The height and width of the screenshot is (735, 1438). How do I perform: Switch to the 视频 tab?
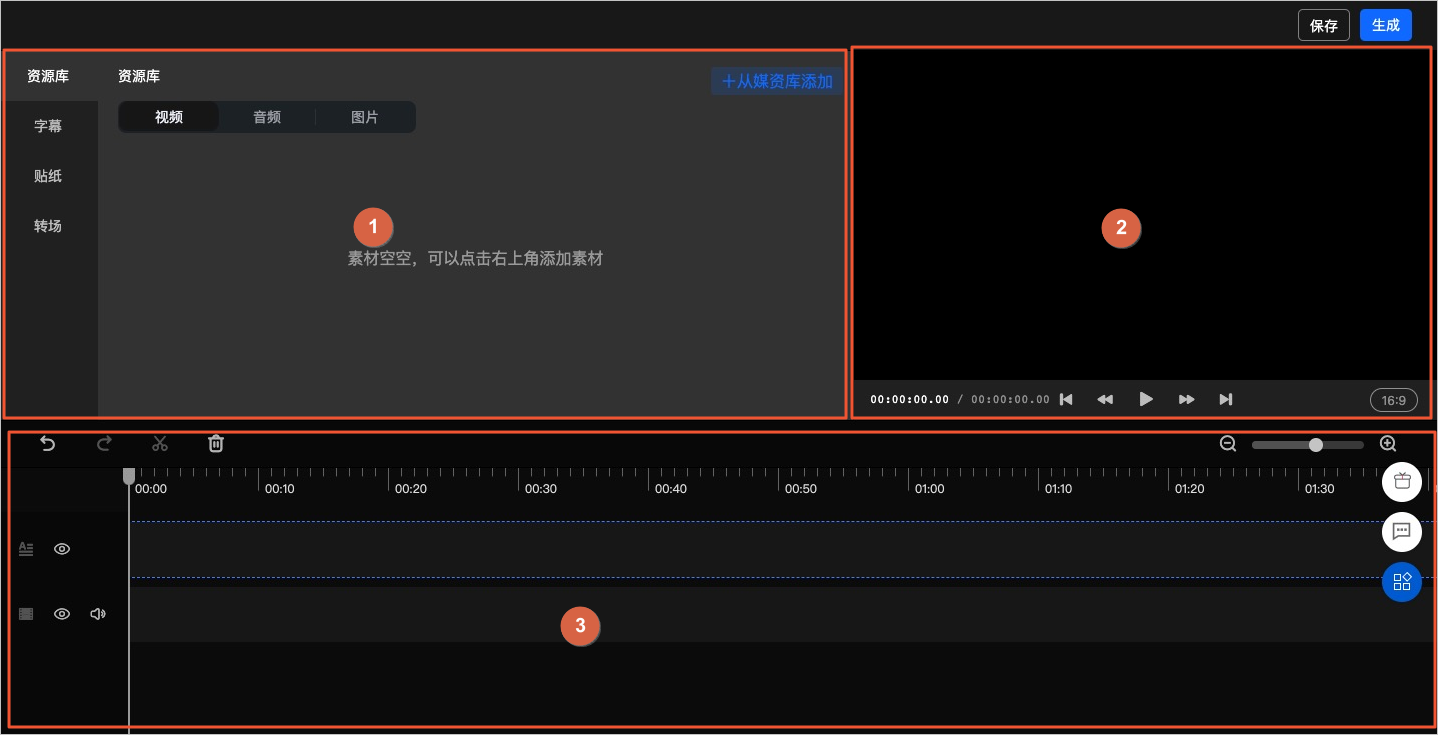tap(169, 117)
